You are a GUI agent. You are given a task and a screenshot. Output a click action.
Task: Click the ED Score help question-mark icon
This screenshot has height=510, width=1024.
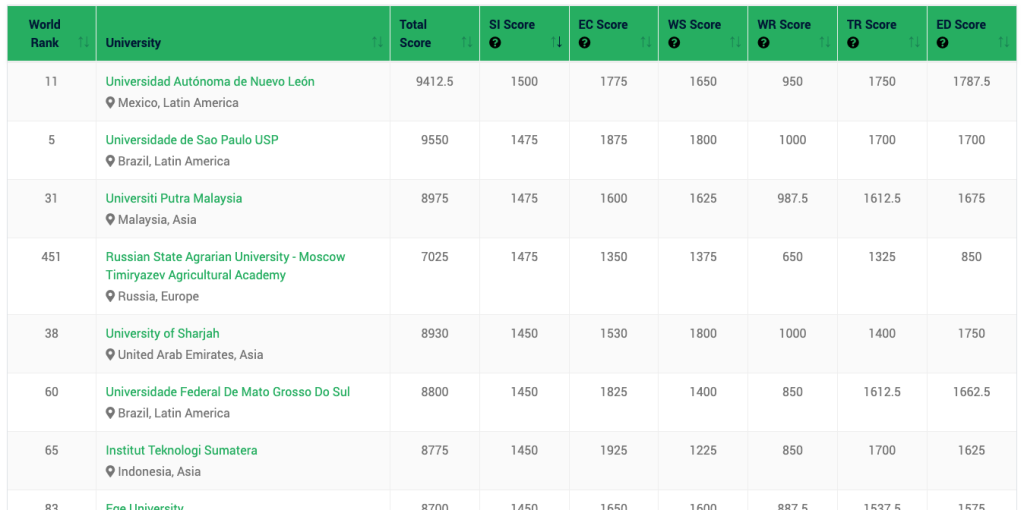[942, 43]
